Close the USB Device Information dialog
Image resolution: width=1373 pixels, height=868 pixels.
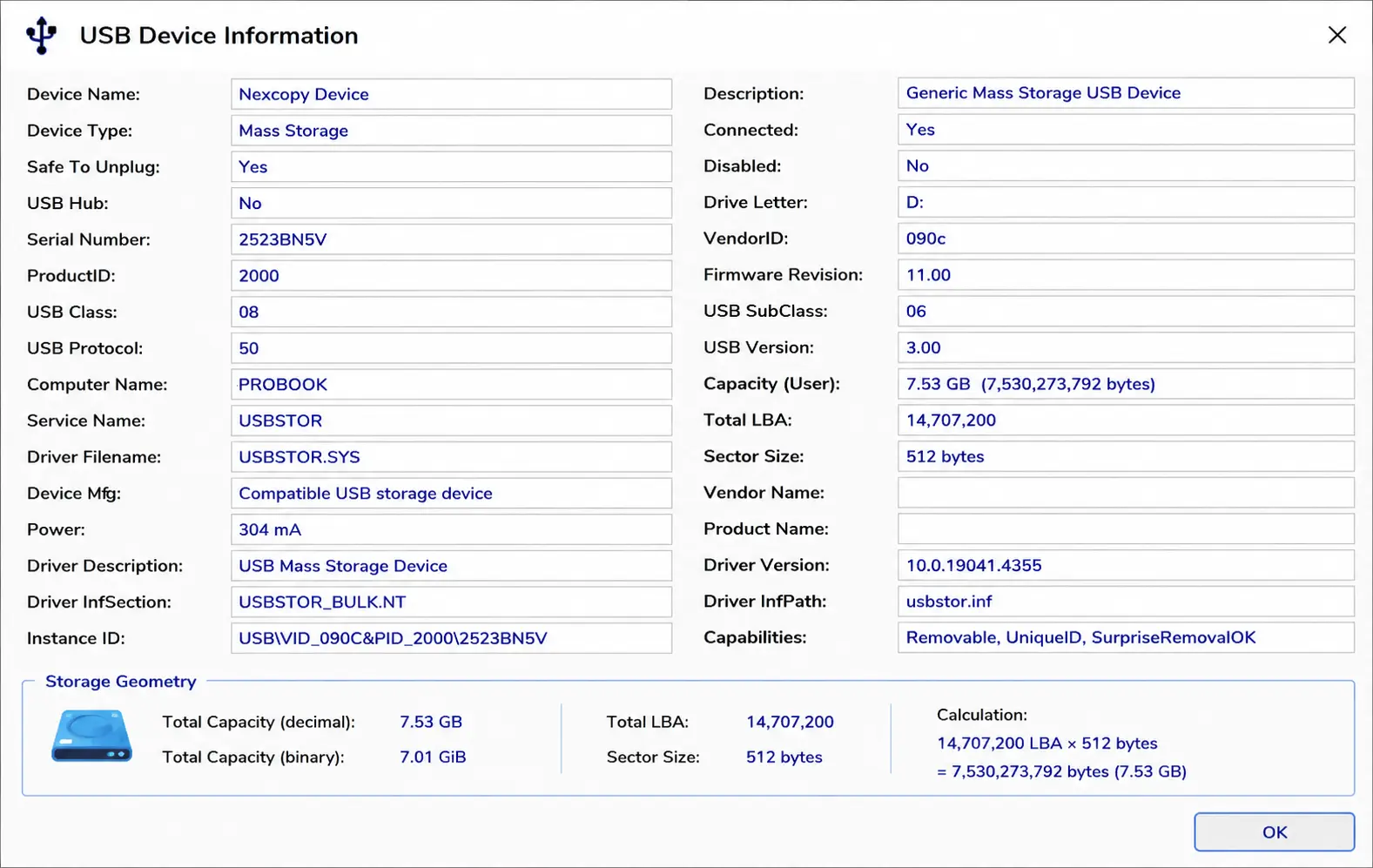(1336, 35)
